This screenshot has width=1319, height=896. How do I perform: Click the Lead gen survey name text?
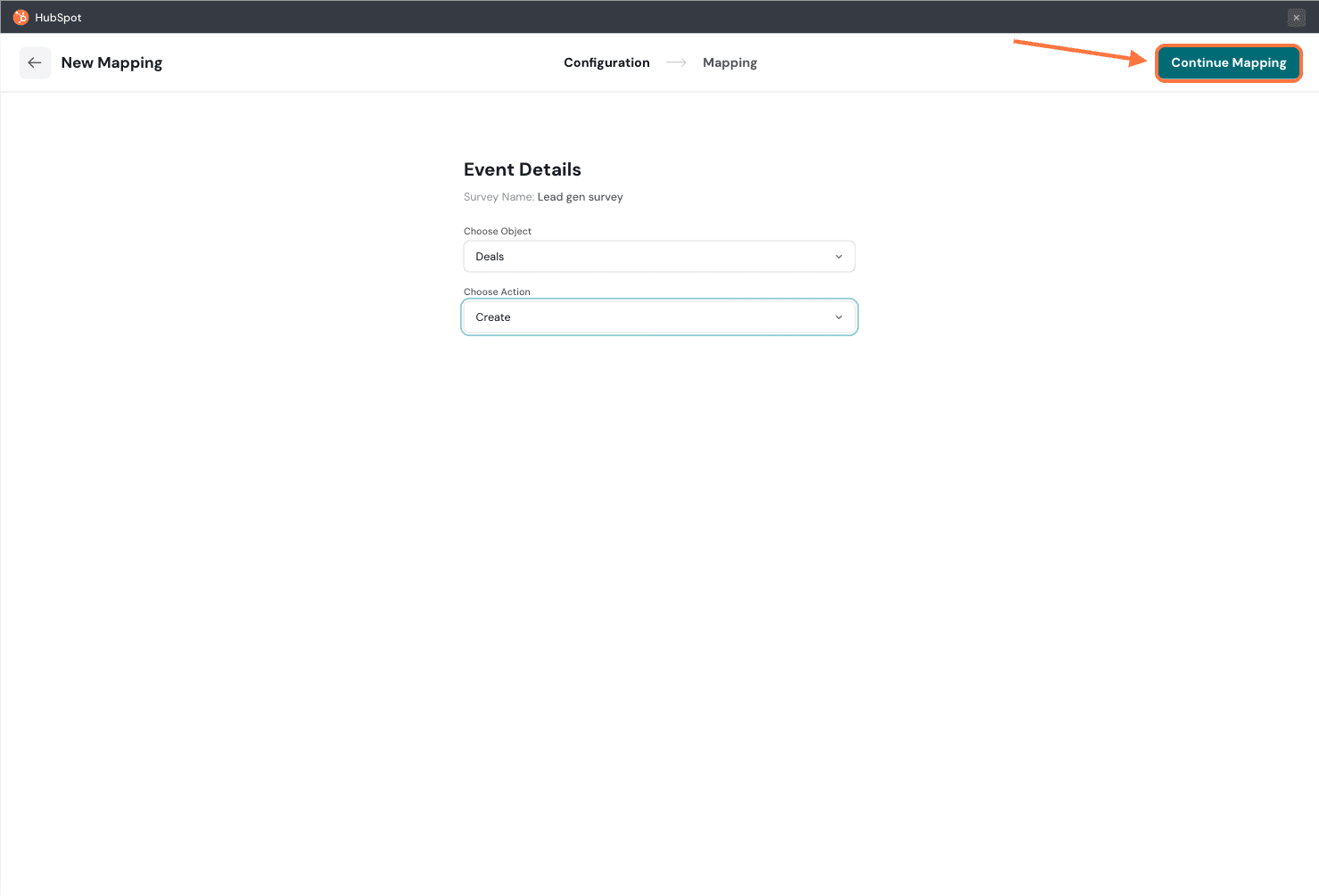[580, 197]
